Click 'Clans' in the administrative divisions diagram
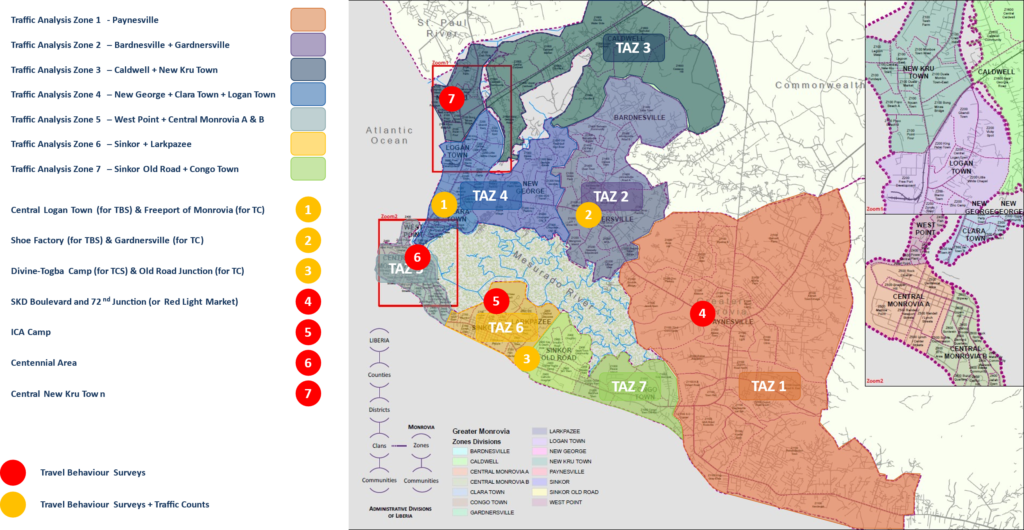The height and width of the screenshot is (530, 1024). (x=379, y=445)
